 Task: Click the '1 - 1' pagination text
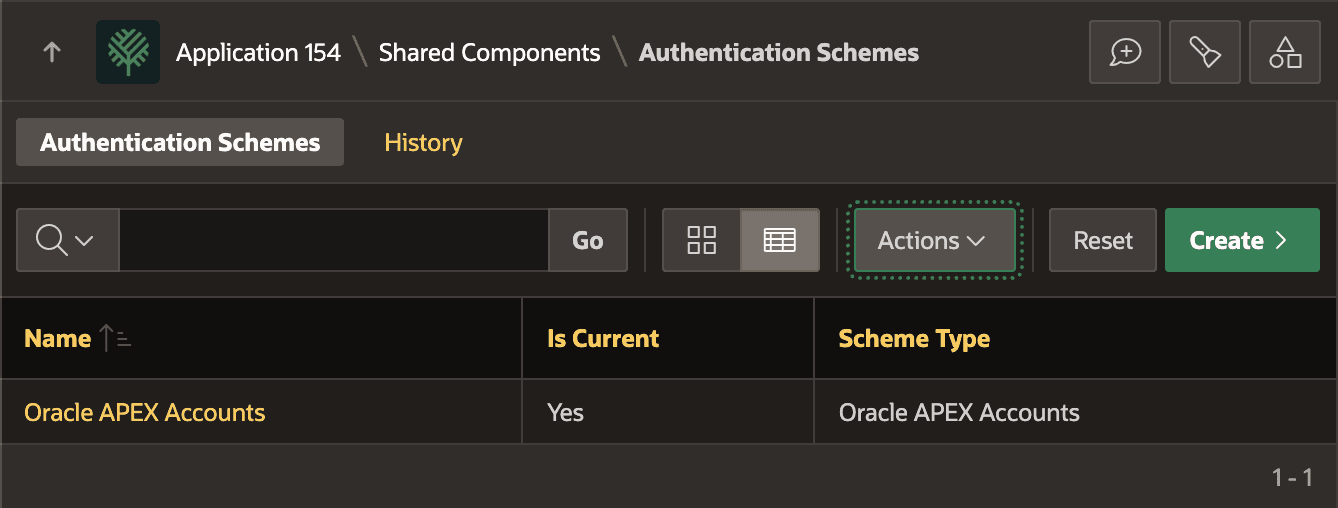pos(1292,478)
